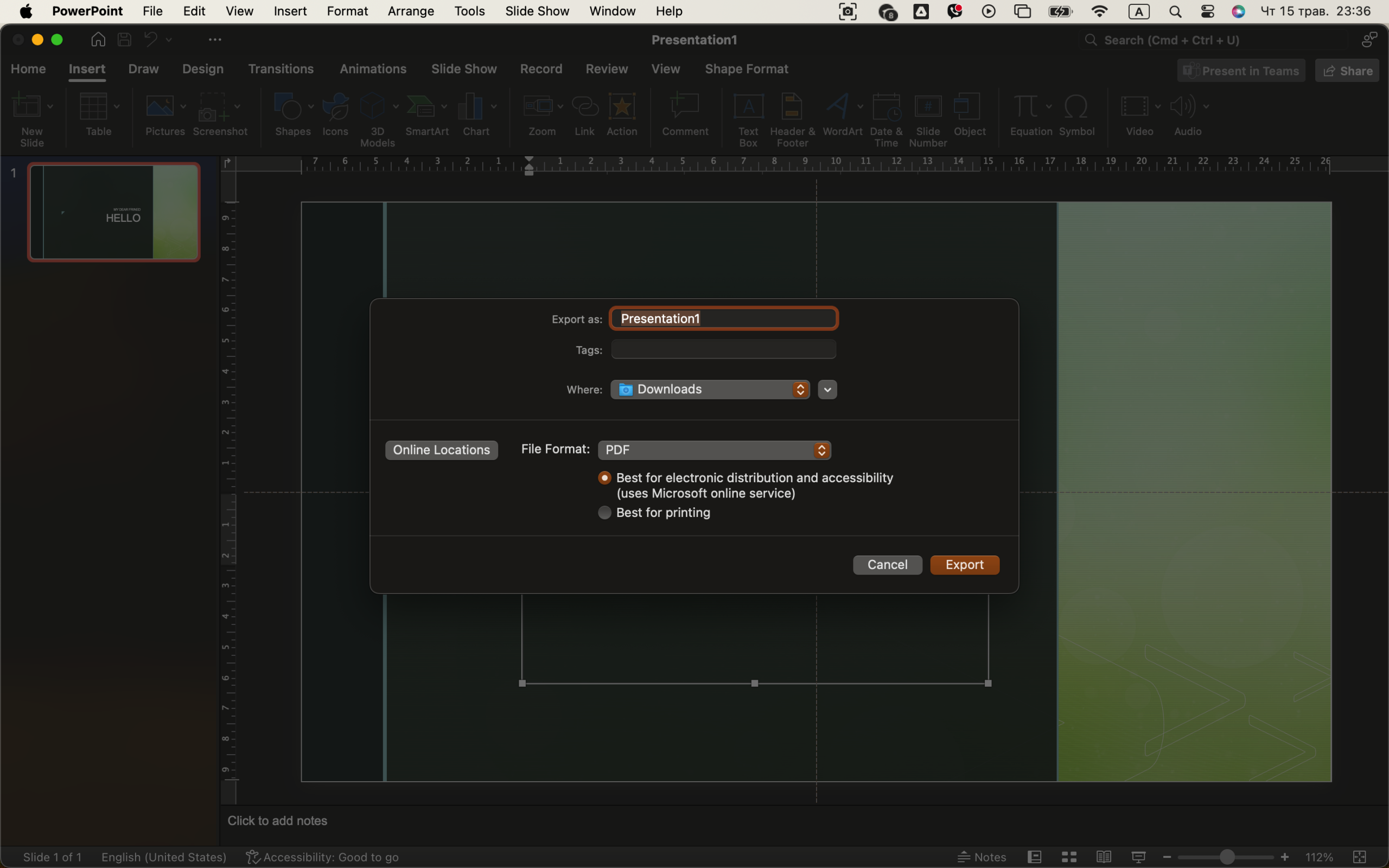Open the Shape Format tab
The image size is (1389, 868).
coord(746,69)
